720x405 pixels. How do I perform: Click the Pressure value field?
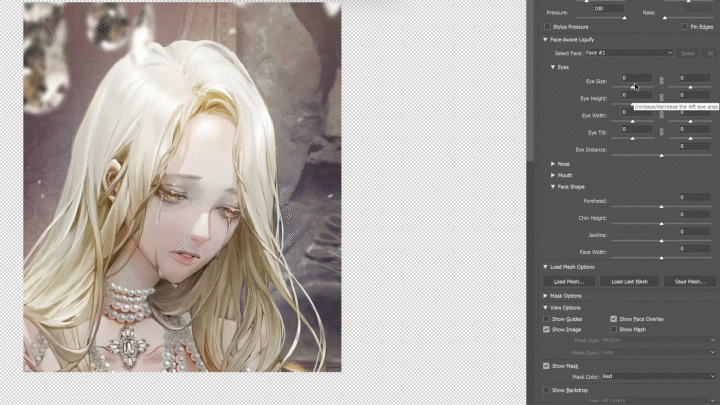pos(608,9)
